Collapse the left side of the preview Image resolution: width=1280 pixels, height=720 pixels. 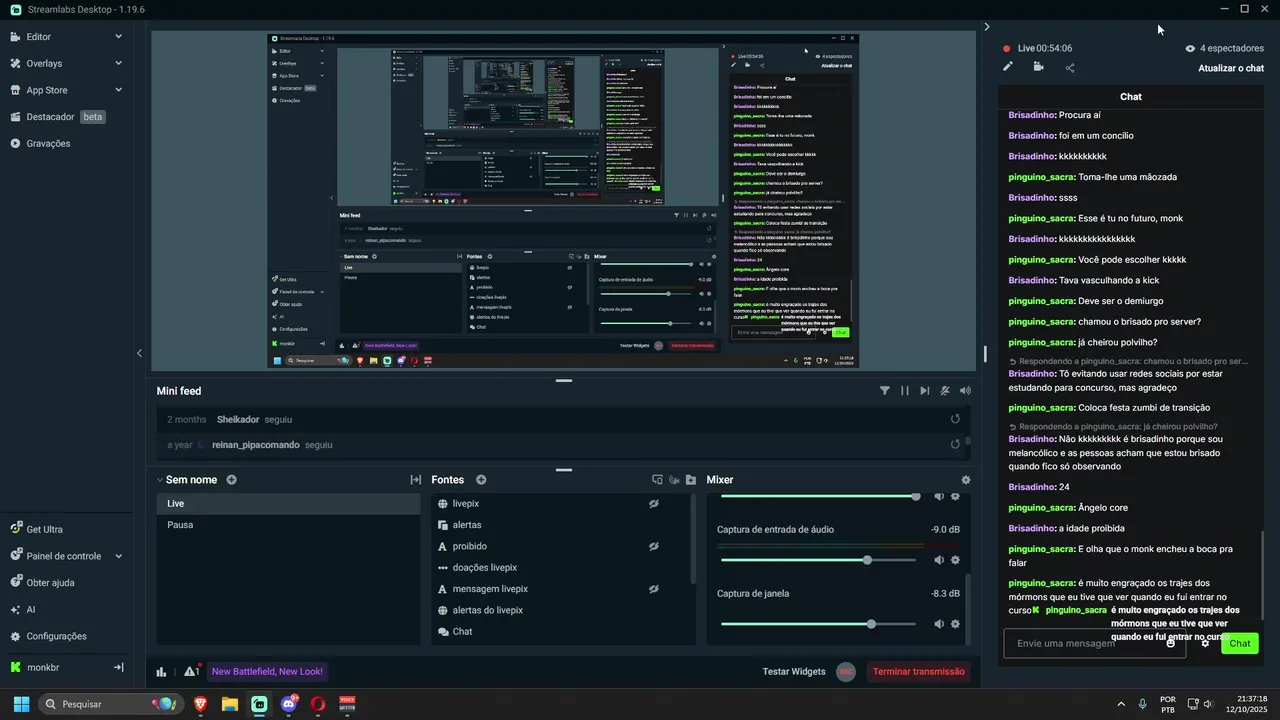(x=139, y=353)
